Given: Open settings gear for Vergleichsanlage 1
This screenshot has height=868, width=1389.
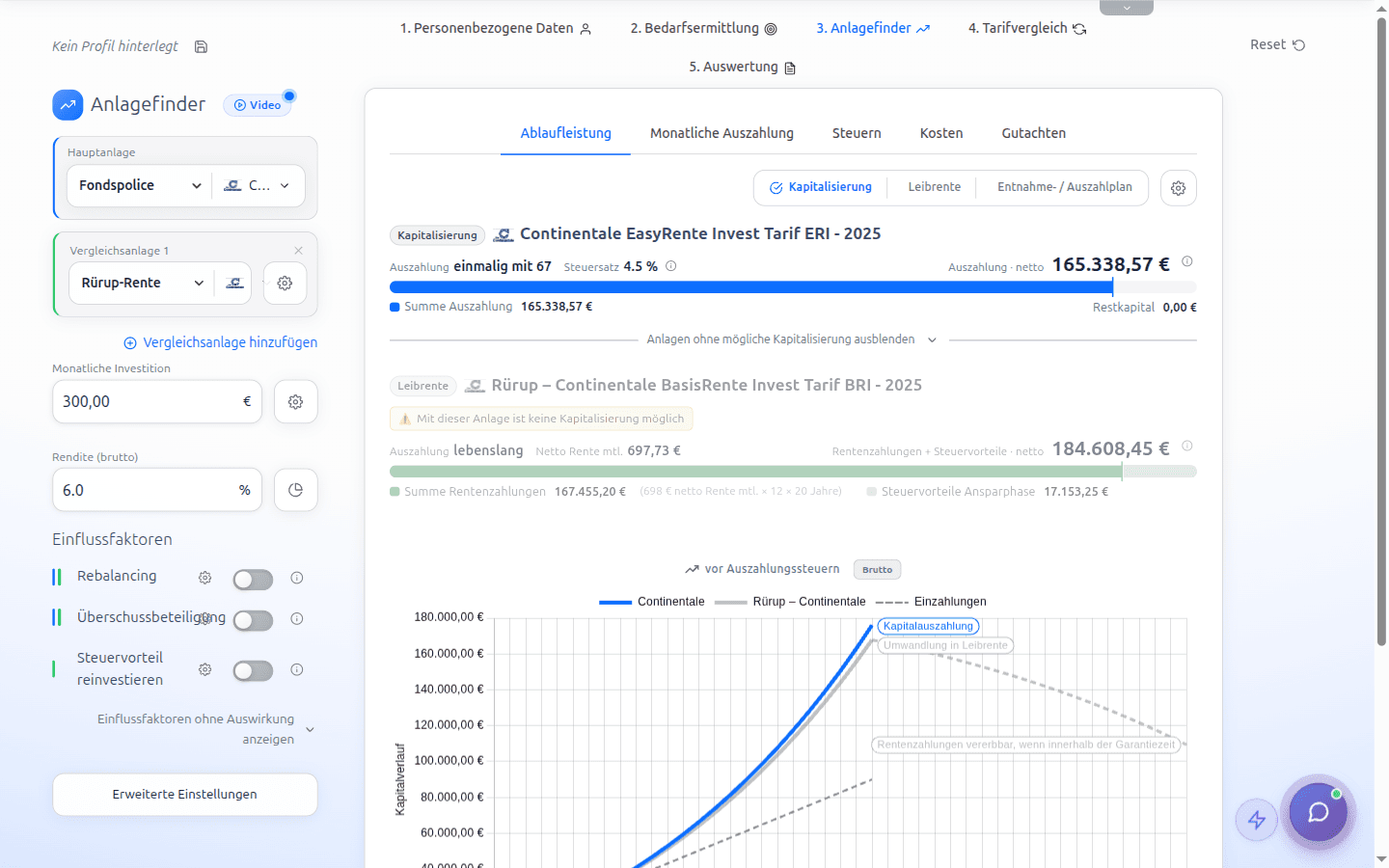Looking at the screenshot, I should 285,284.
